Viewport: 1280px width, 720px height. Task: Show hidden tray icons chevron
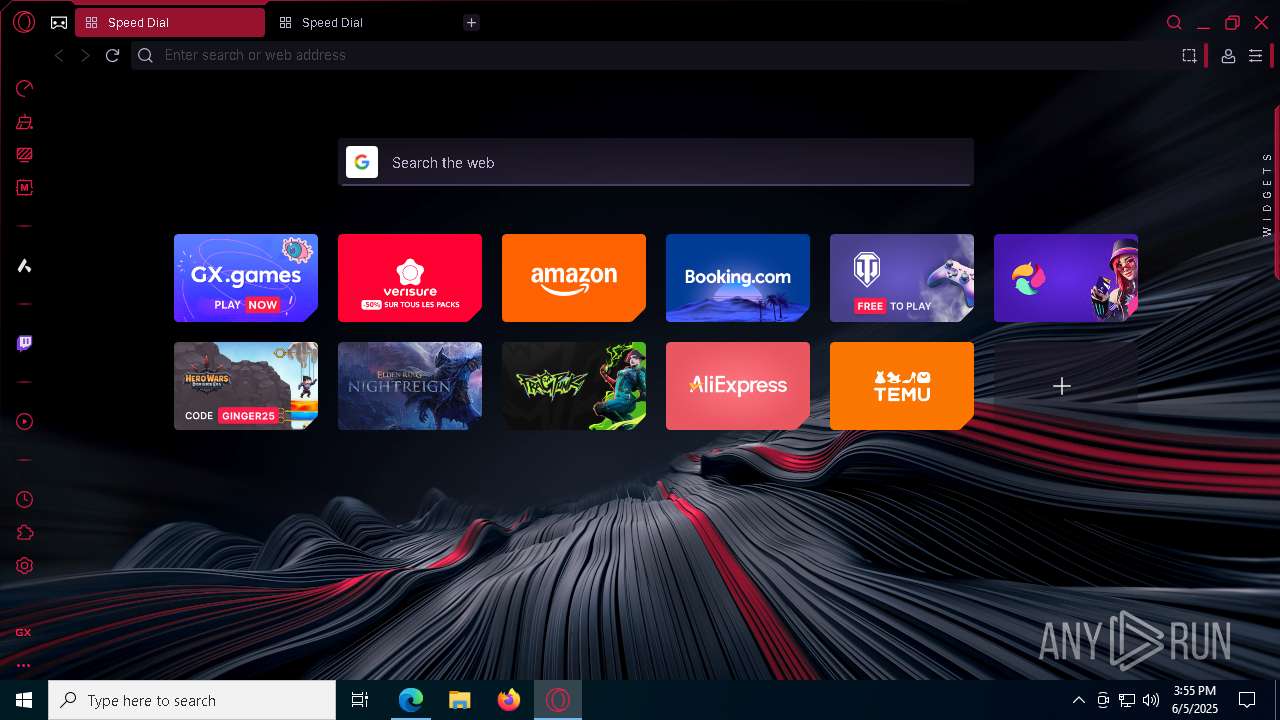(x=1078, y=700)
